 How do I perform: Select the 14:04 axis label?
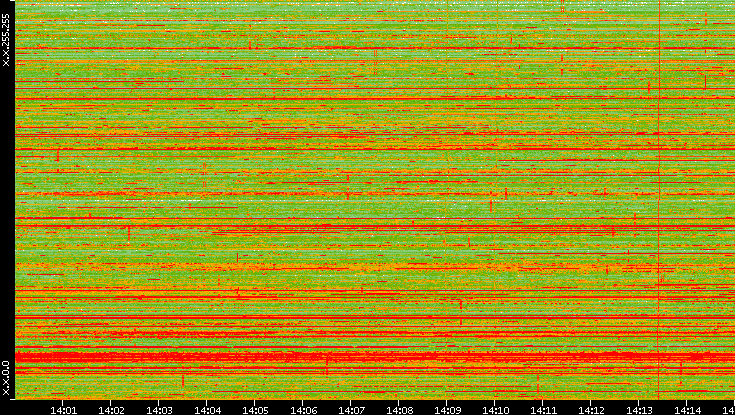[x=207, y=410]
